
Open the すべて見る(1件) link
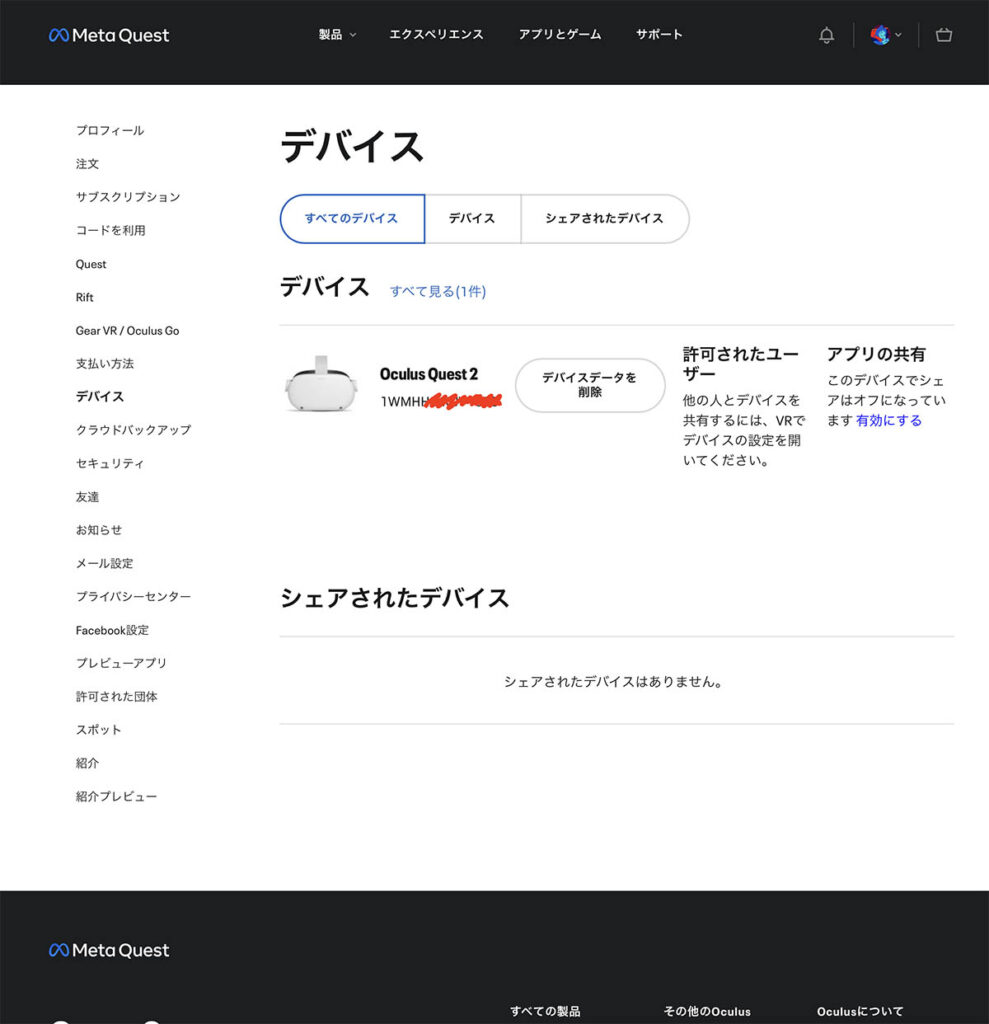(437, 292)
